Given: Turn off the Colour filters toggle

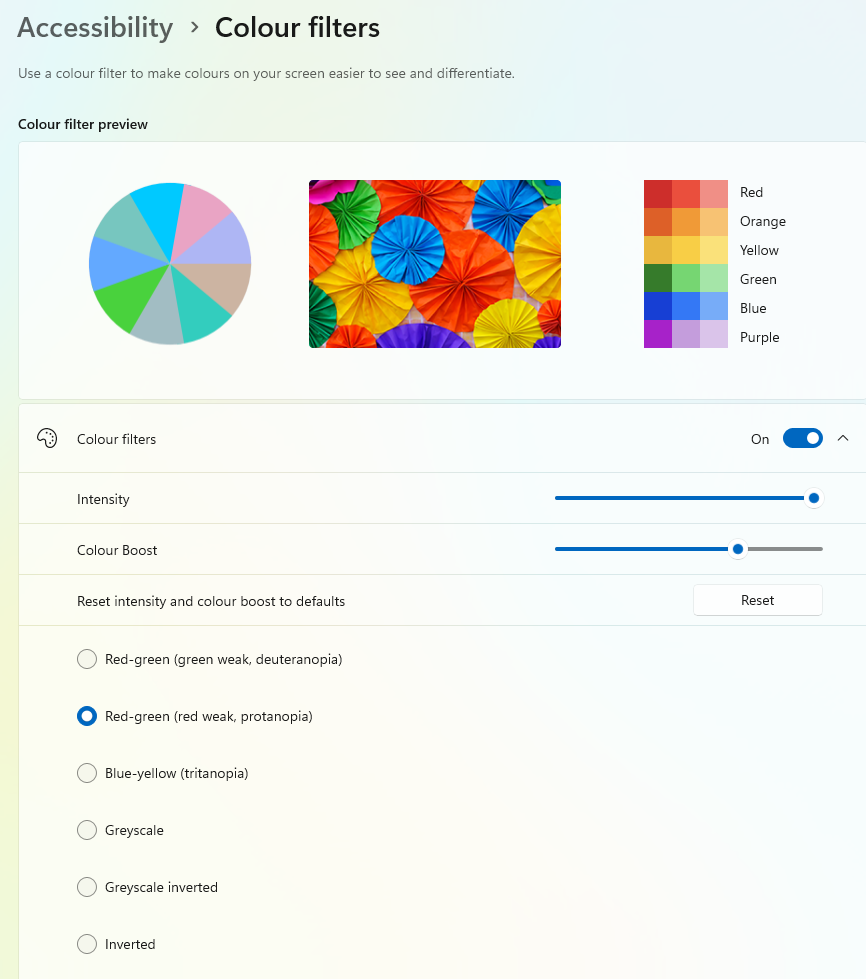Looking at the screenshot, I should [x=802, y=438].
